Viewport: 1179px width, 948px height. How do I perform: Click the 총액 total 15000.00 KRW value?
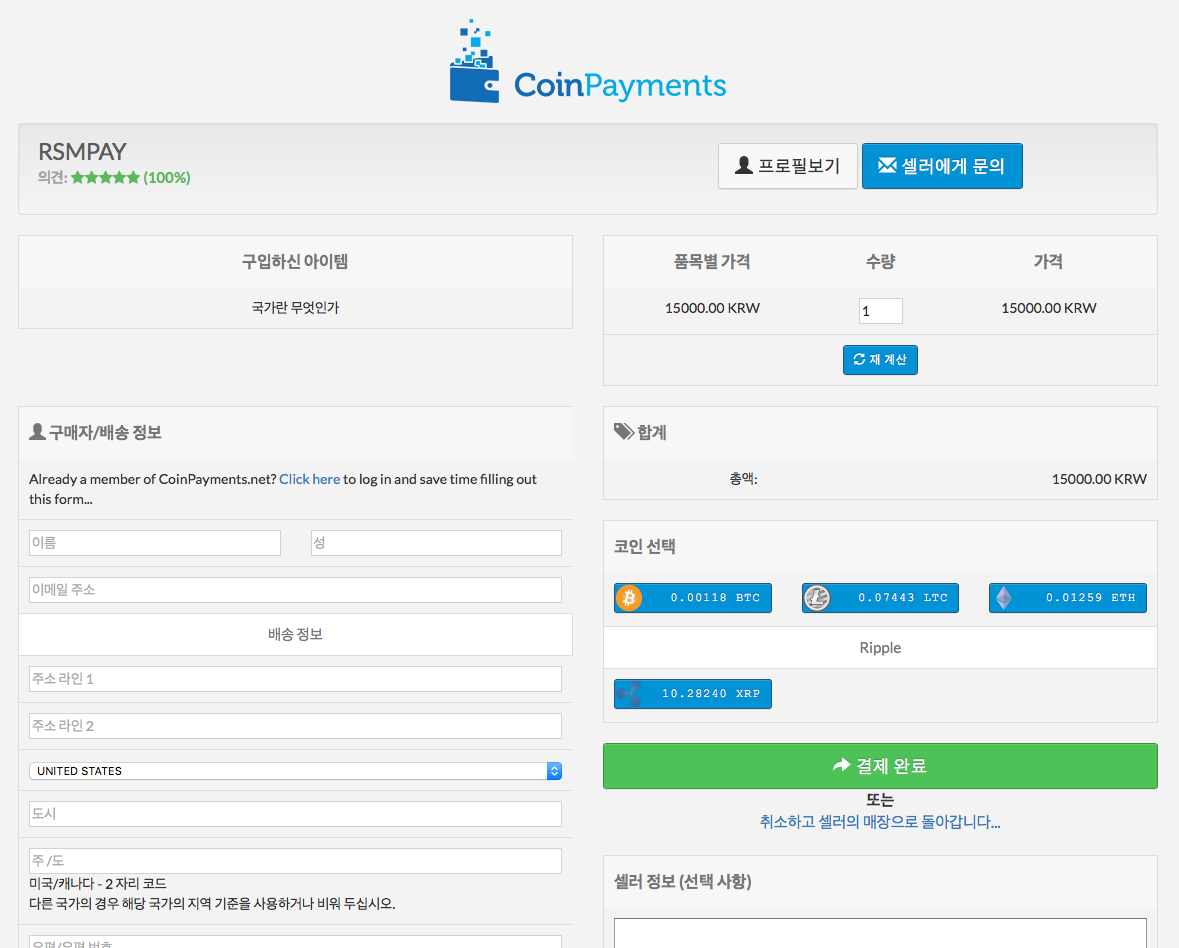pyautogui.click(x=1099, y=479)
